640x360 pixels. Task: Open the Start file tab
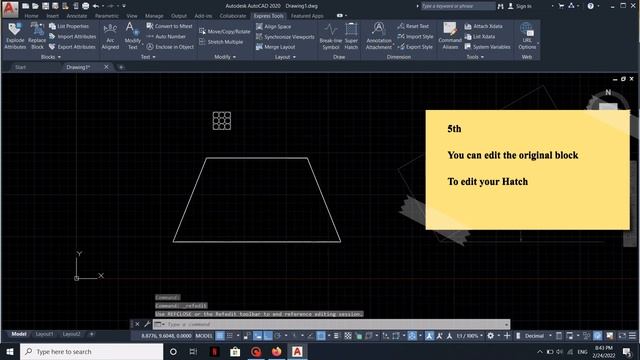coord(20,67)
